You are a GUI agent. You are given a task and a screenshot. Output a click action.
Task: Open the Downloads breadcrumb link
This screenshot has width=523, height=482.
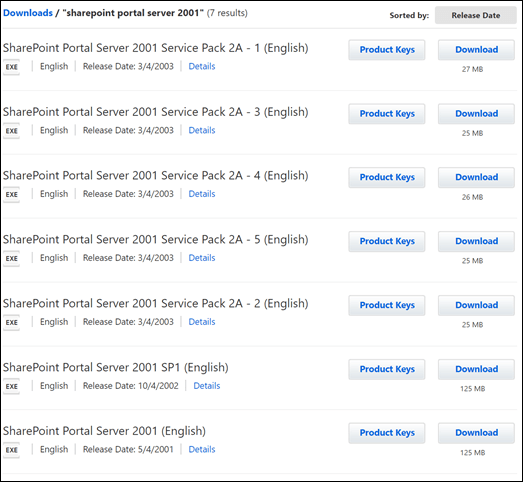tap(28, 13)
